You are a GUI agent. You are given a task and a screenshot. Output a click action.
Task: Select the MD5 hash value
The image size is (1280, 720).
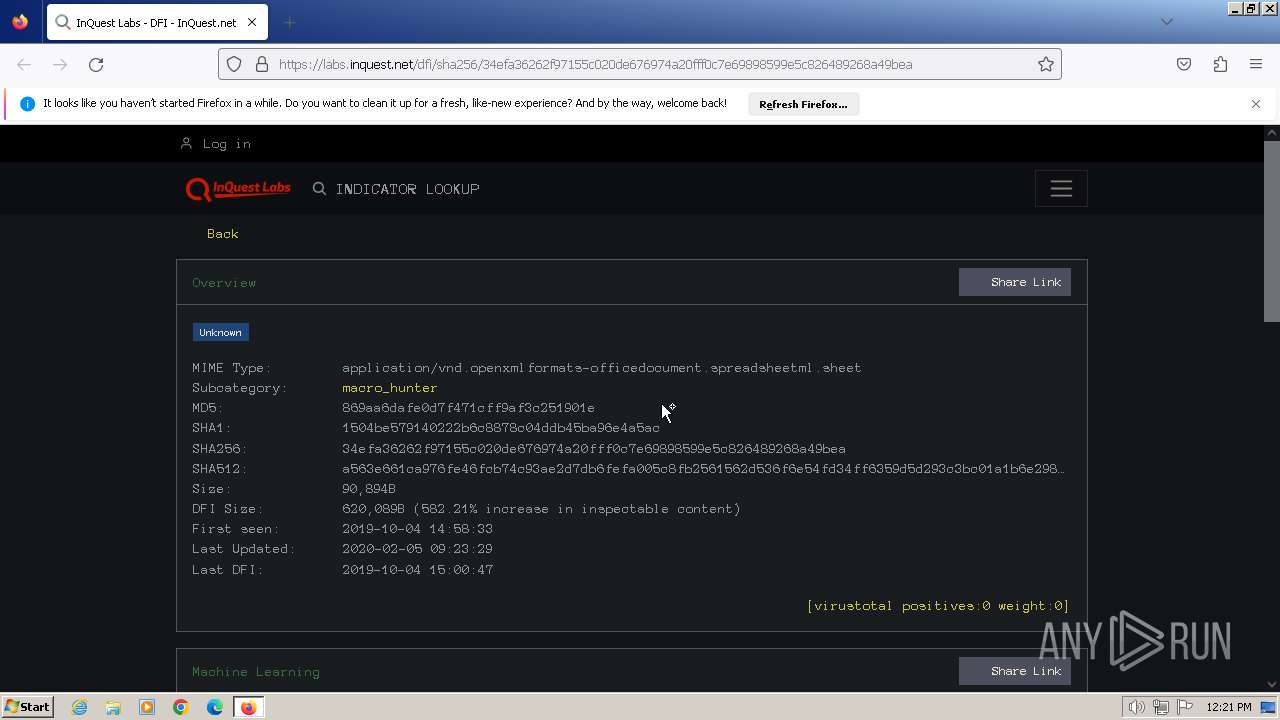pyautogui.click(x=468, y=408)
